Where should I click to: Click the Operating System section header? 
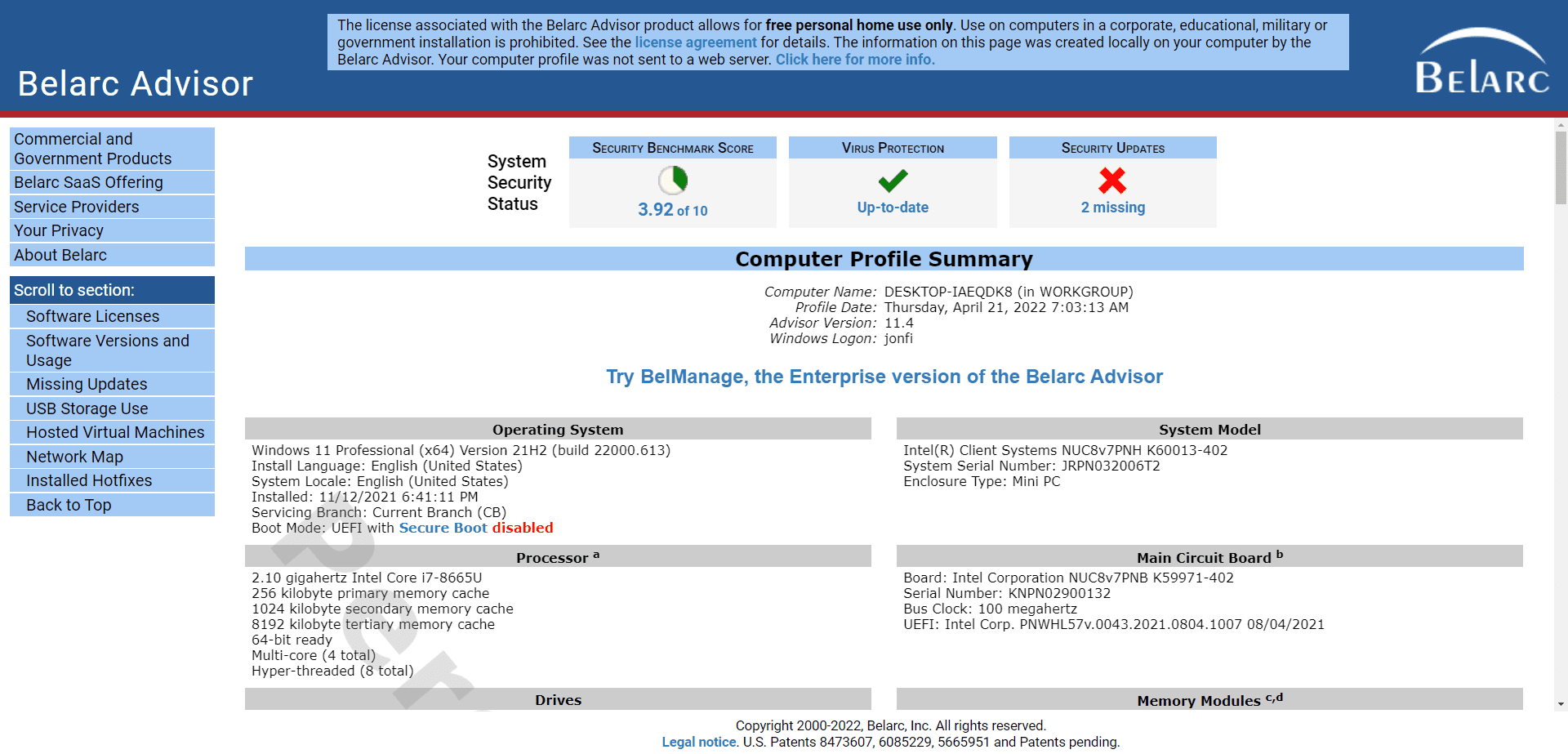558,430
